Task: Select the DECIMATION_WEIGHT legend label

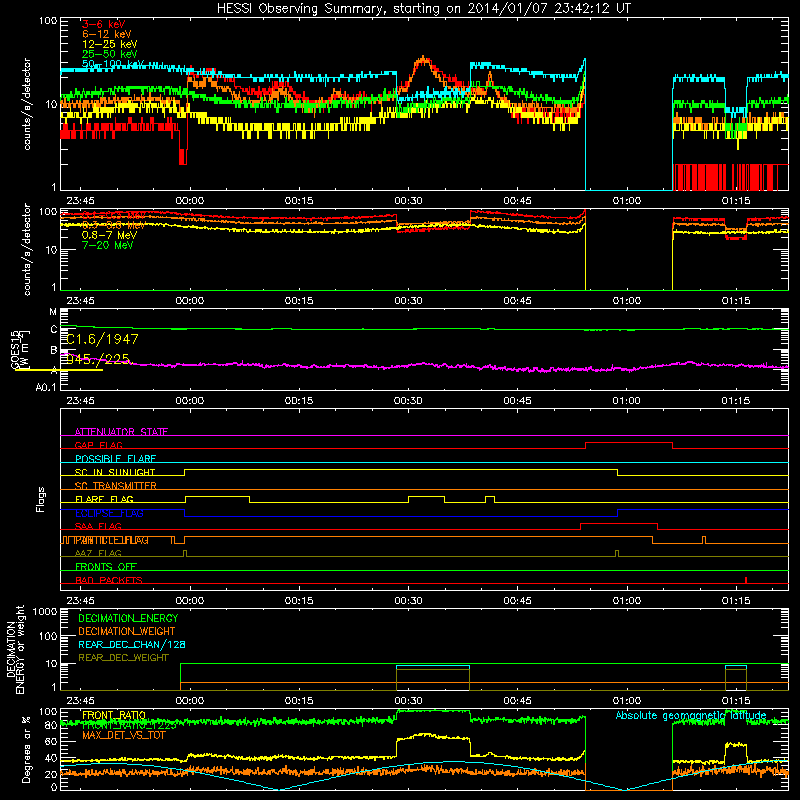Action: (127, 632)
